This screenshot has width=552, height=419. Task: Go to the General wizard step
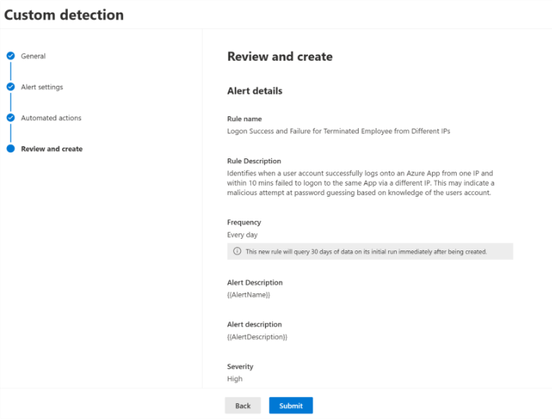[x=33, y=56]
